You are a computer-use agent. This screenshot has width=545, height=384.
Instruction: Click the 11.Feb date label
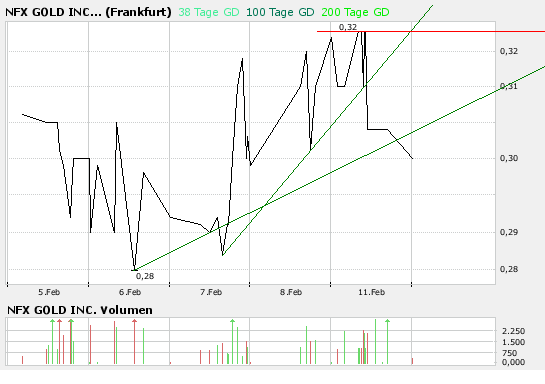pyautogui.click(x=372, y=292)
